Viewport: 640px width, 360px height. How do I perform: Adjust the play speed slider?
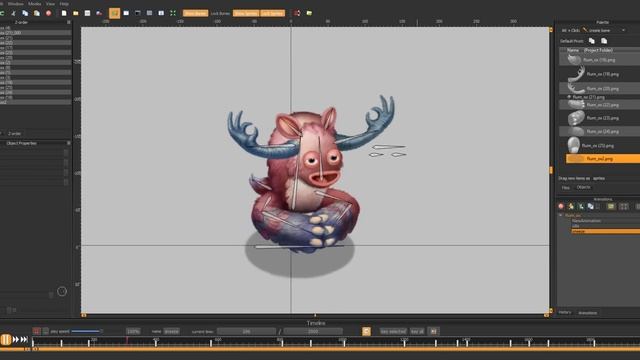coord(86,331)
